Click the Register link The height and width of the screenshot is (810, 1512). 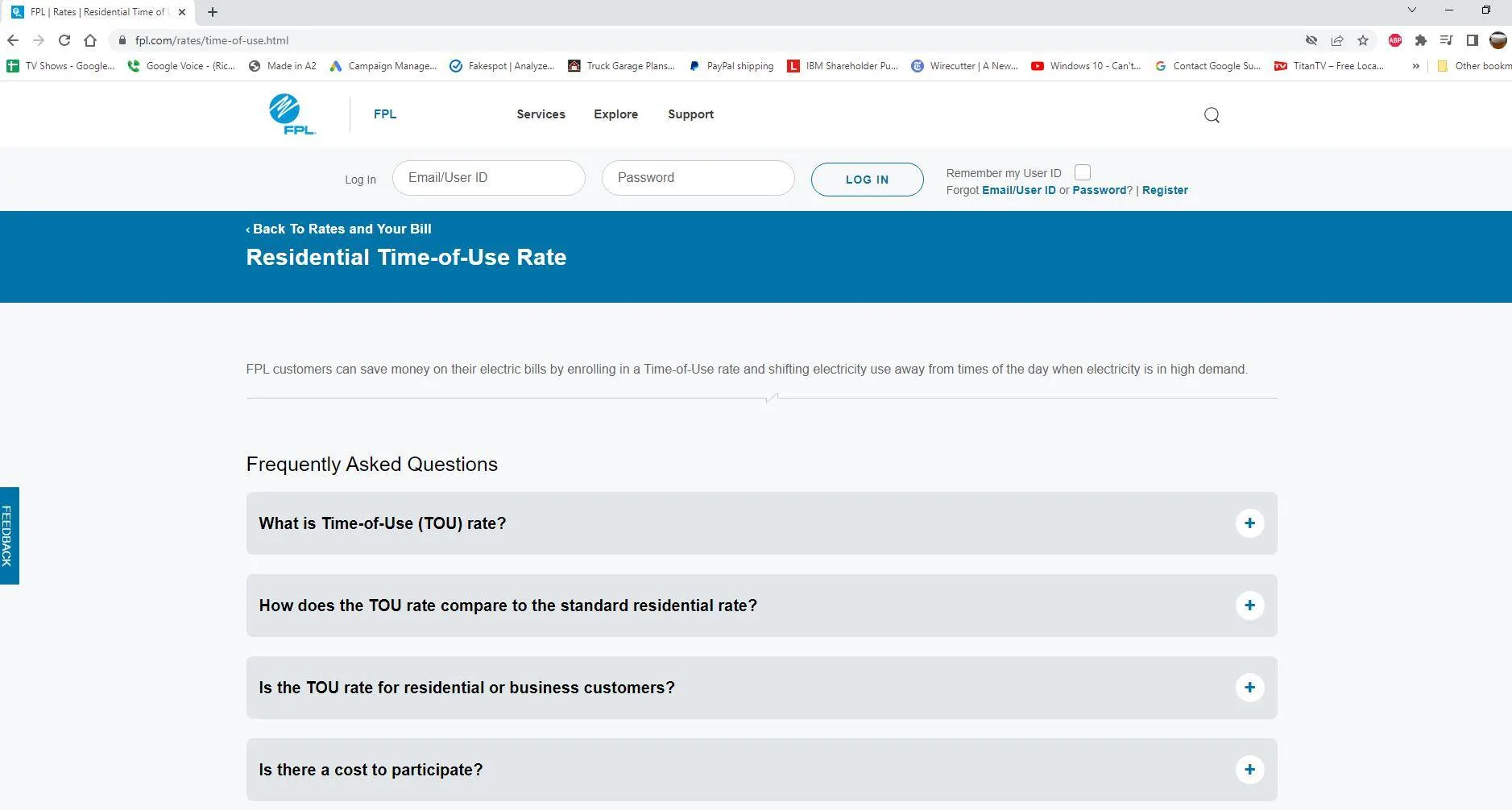pos(1165,190)
